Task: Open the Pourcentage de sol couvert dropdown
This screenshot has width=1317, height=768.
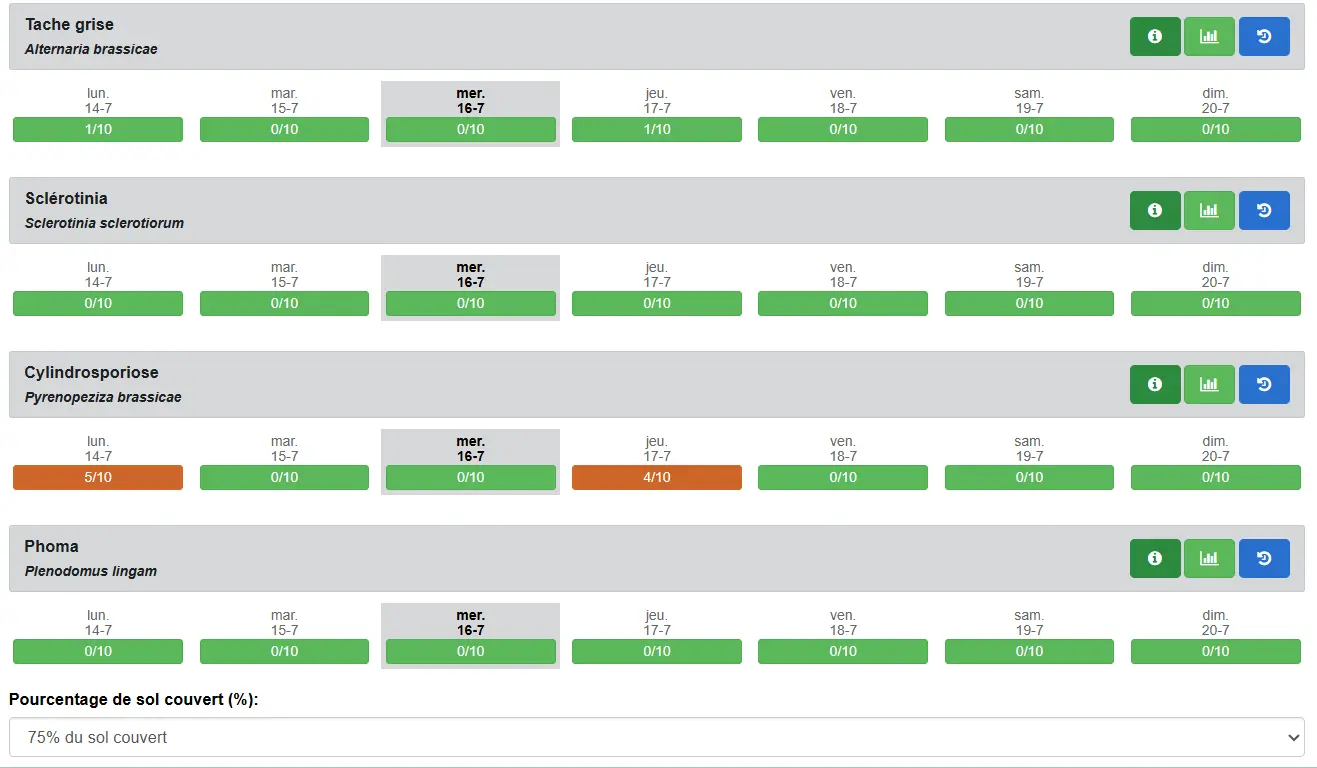Action: click(x=656, y=737)
